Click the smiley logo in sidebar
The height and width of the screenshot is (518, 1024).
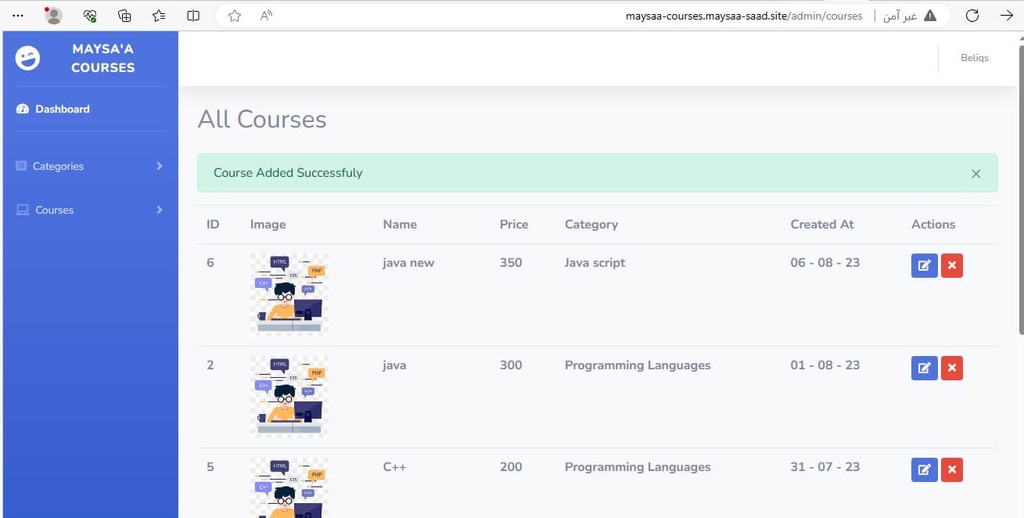(x=27, y=58)
